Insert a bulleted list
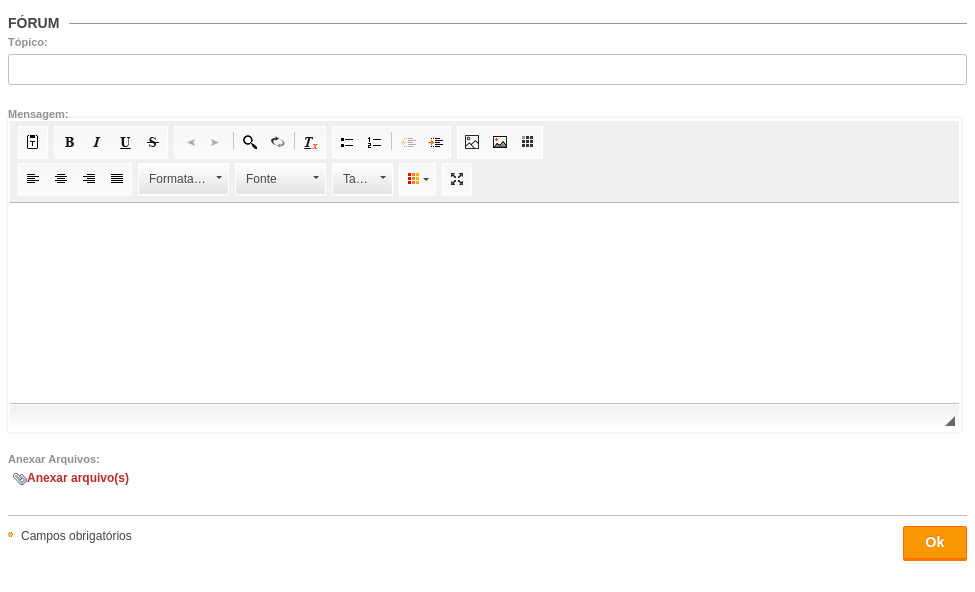This screenshot has height=592, width=975. click(x=347, y=142)
